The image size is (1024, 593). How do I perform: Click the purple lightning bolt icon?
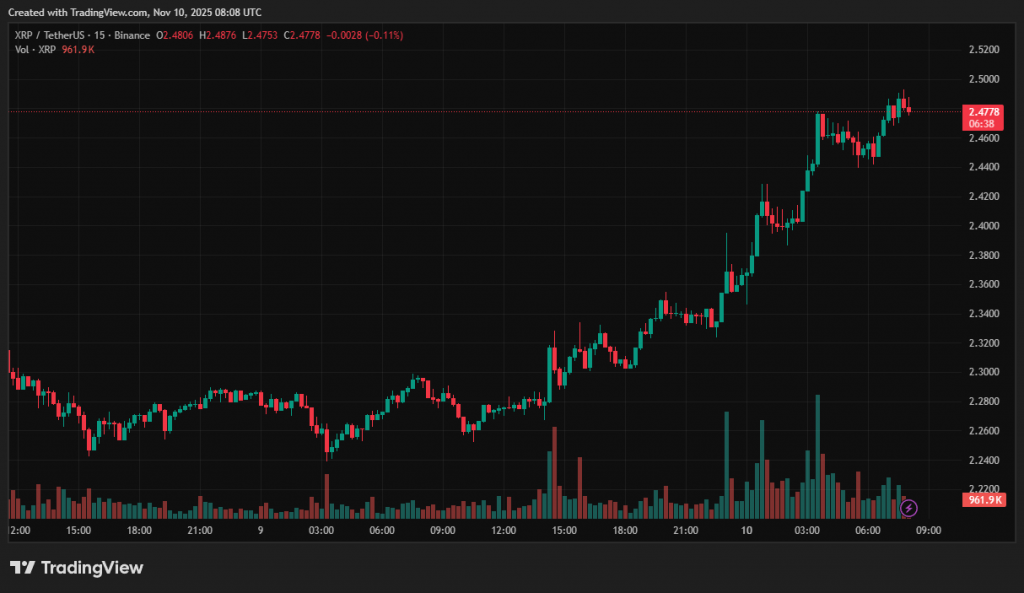(x=909, y=508)
